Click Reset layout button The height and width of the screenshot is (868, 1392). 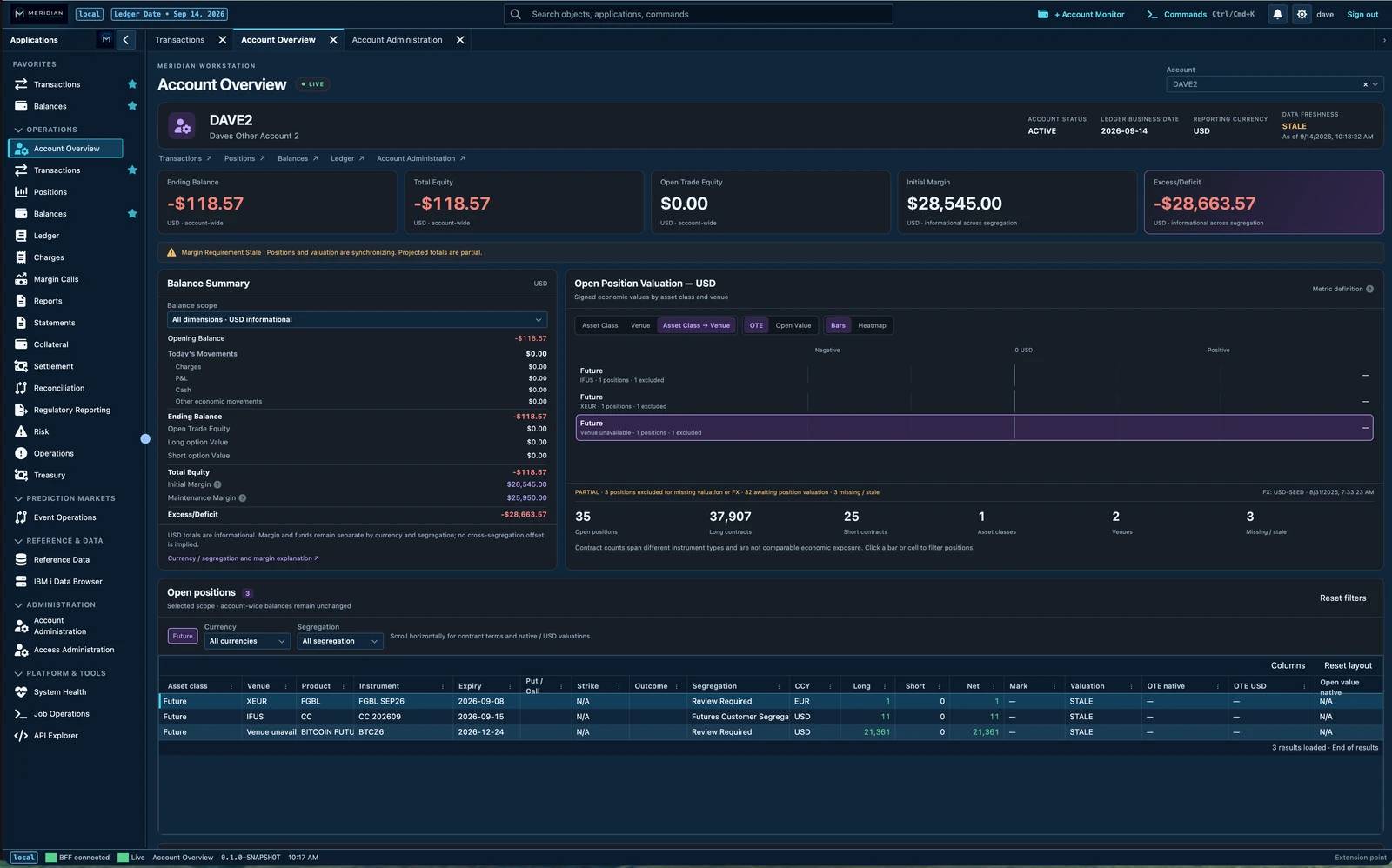pos(1348,665)
